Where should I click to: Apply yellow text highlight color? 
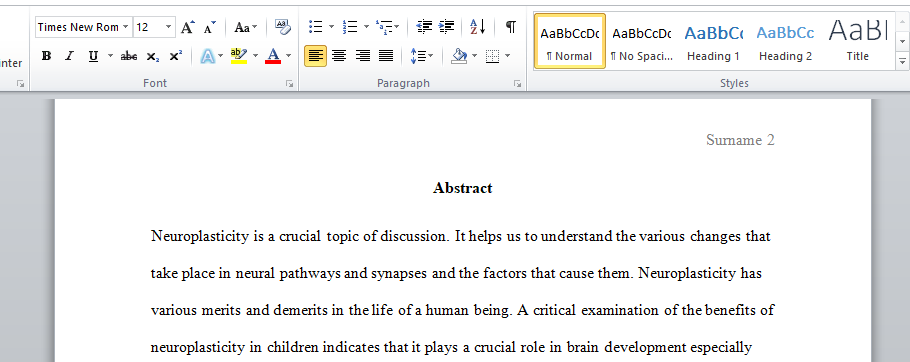239,56
